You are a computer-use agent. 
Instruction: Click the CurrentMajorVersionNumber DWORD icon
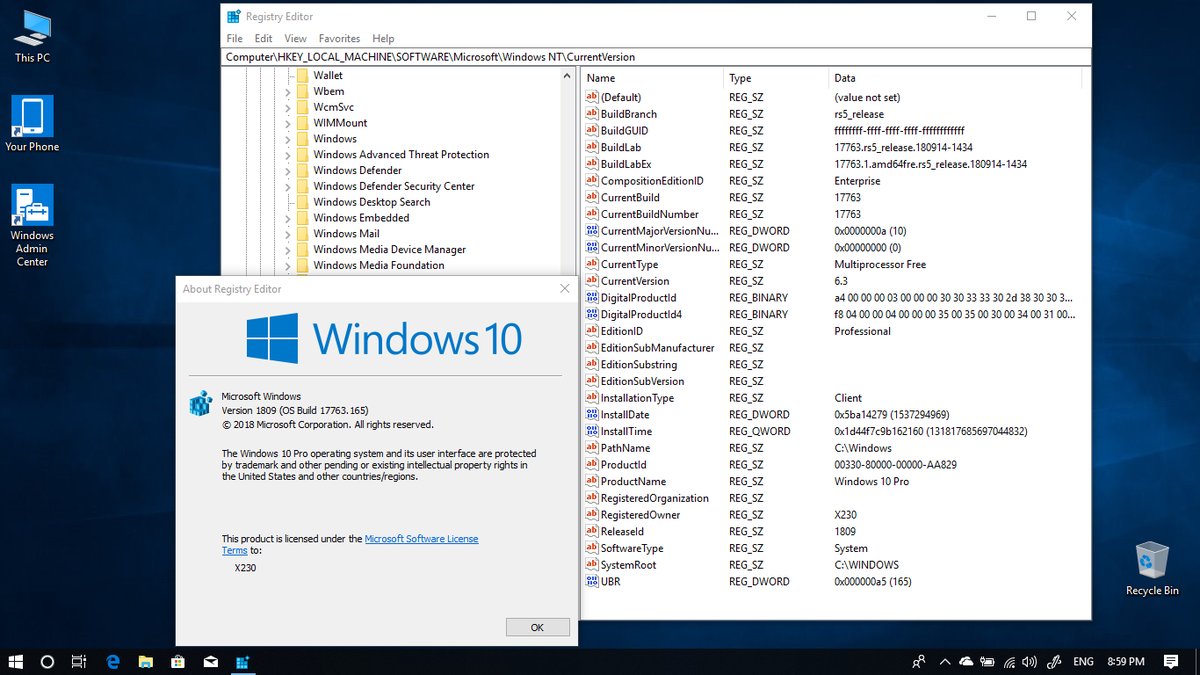(591, 231)
